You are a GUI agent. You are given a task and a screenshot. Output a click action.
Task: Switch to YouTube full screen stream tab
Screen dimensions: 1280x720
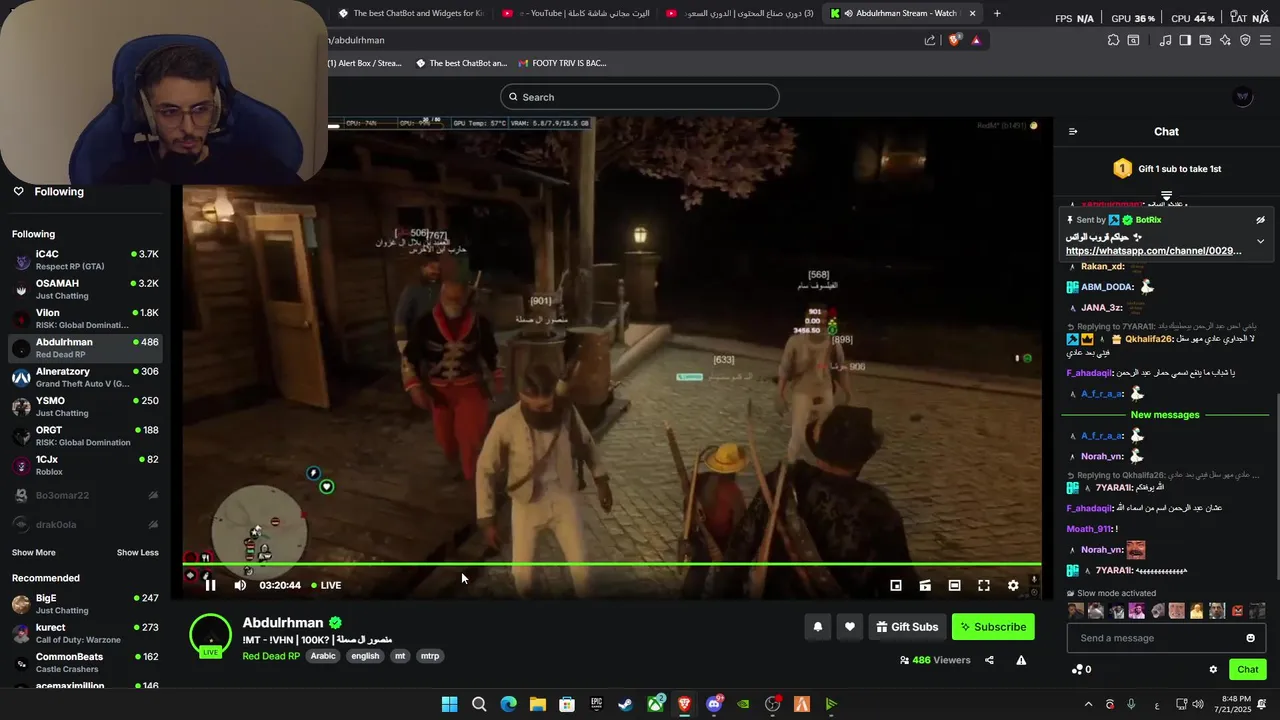coord(575,13)
